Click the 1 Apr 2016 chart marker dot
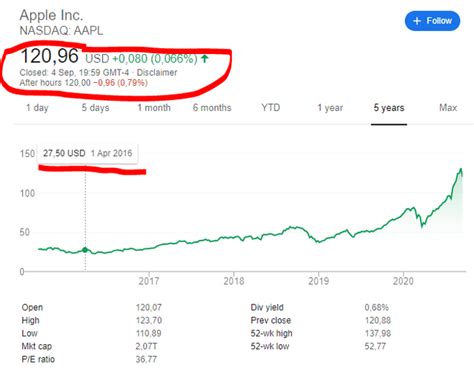 pyautogui.click(x=85, y=250)
